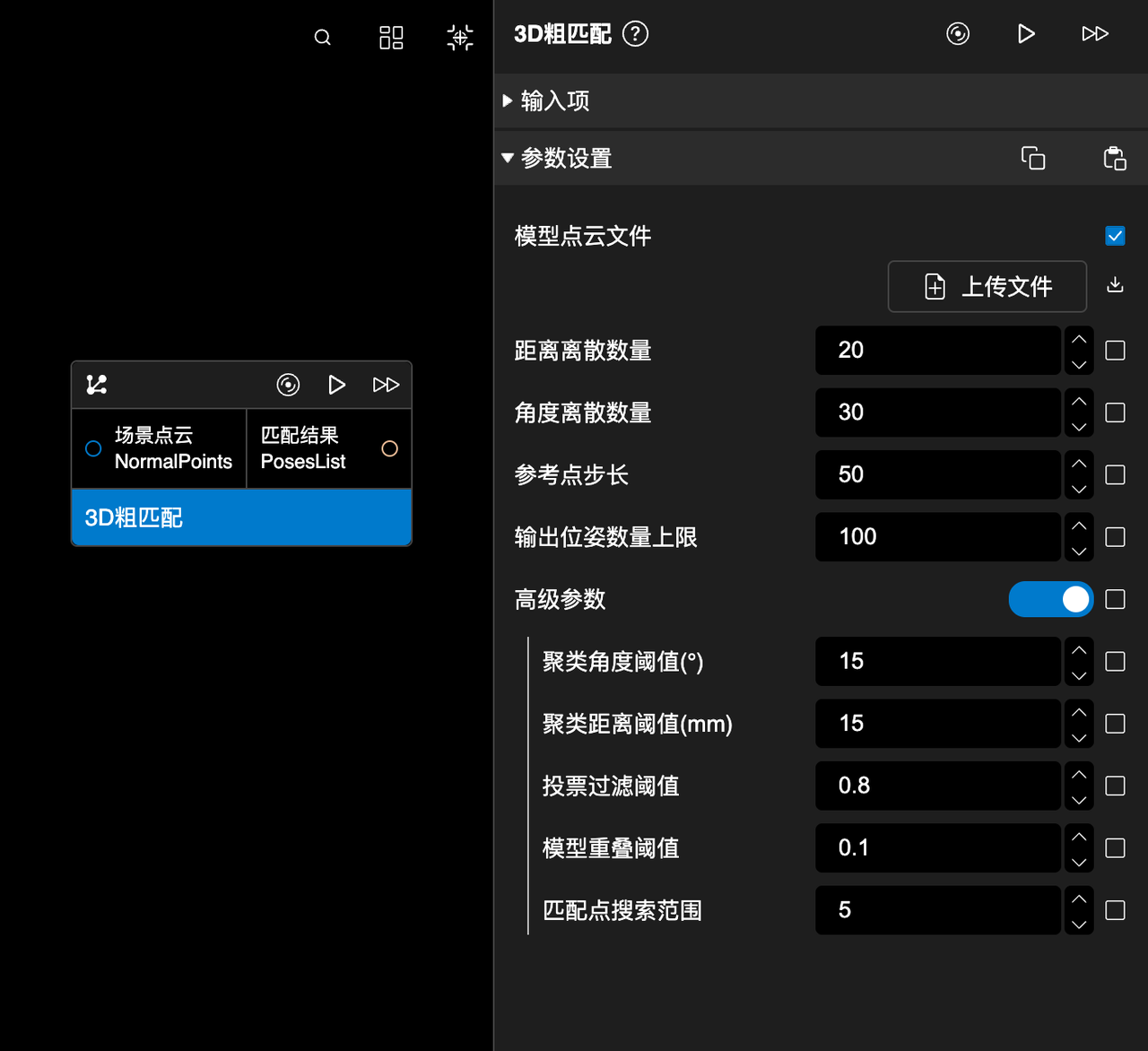Click the paste parameters icon
Screen dimensions: 1148x1051
[x=1115, y=159]
